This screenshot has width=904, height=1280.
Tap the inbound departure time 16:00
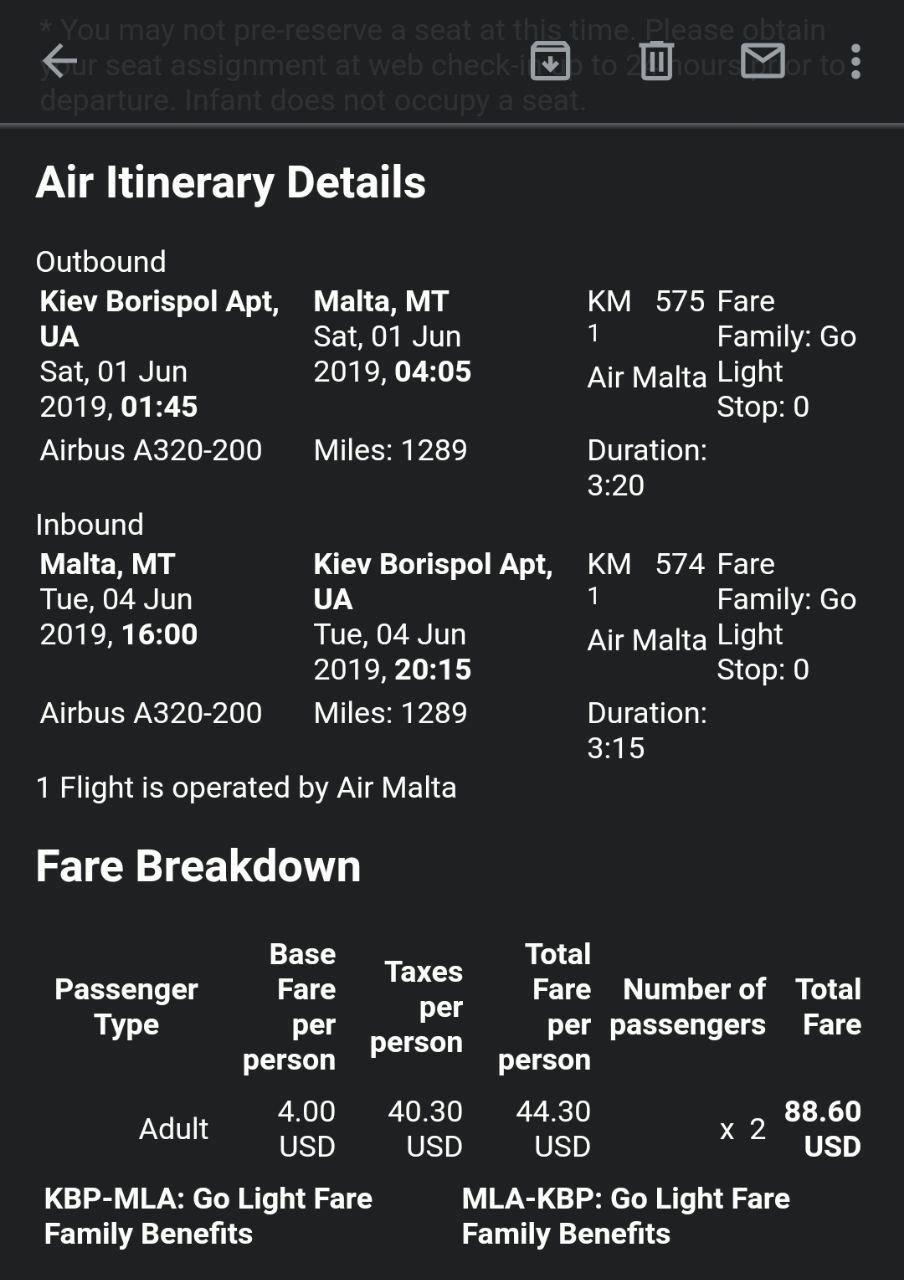click(159, 634)
